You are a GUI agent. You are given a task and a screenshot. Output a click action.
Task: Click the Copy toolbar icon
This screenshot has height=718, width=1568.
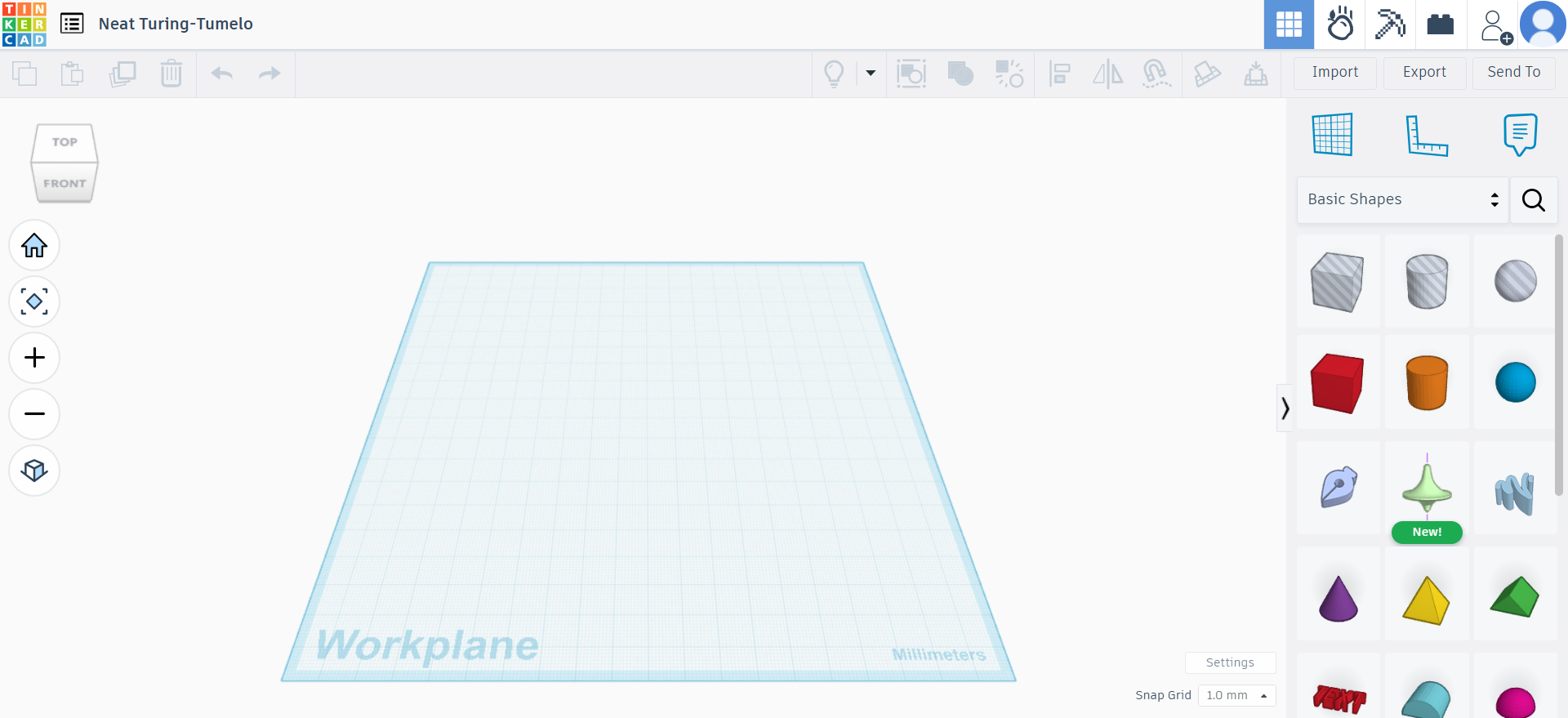(x=24, y=74)
